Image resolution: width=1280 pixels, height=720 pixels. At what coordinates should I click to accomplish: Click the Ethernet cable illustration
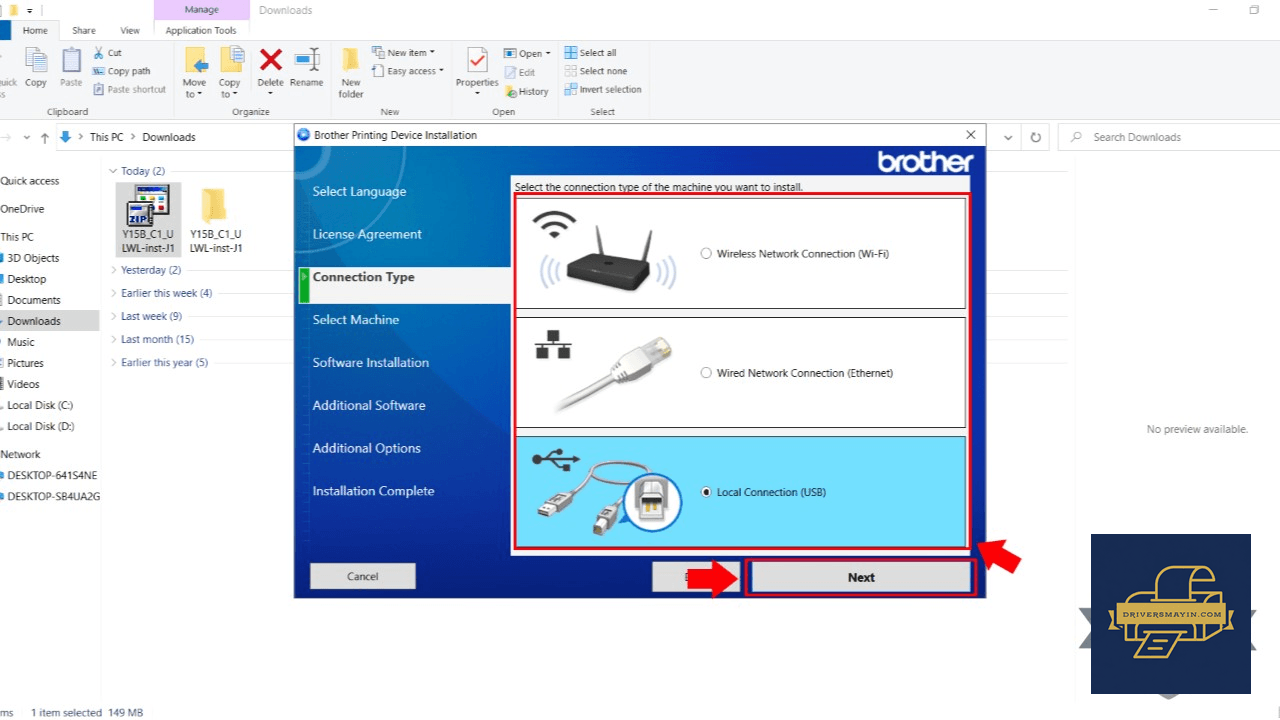605,372
